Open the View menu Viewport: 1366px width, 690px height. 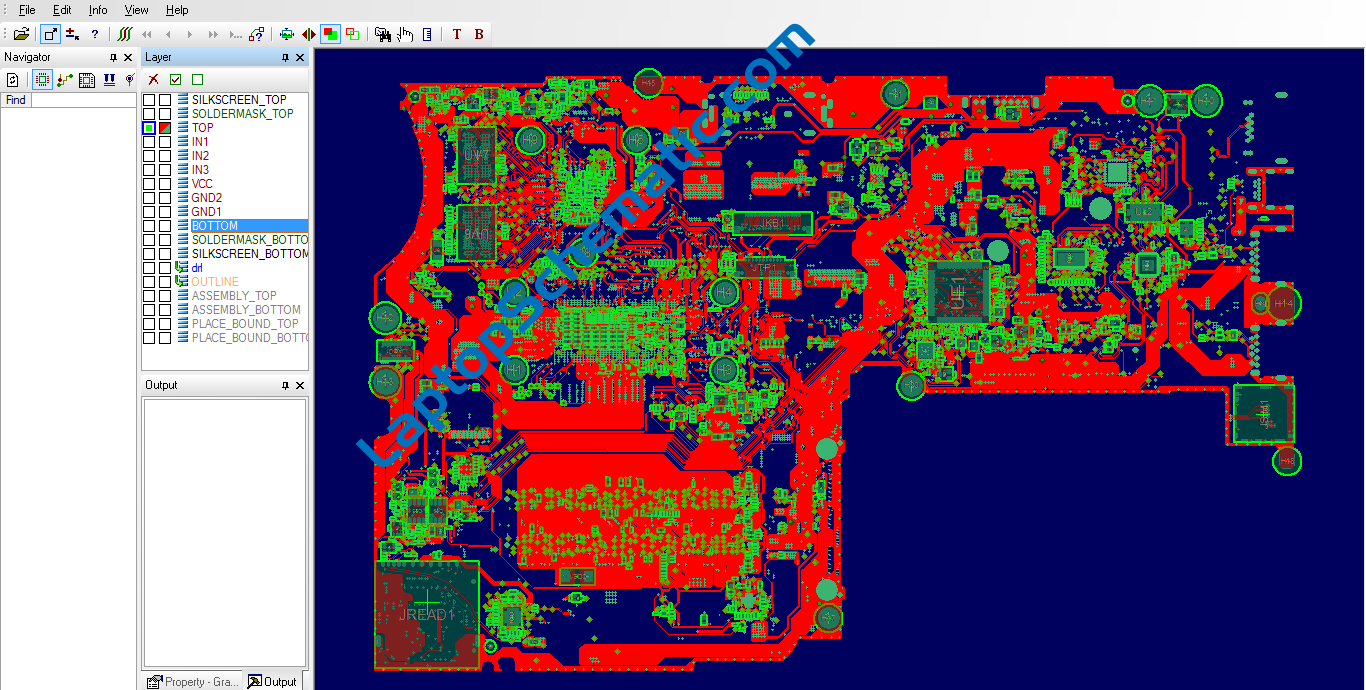137,10
